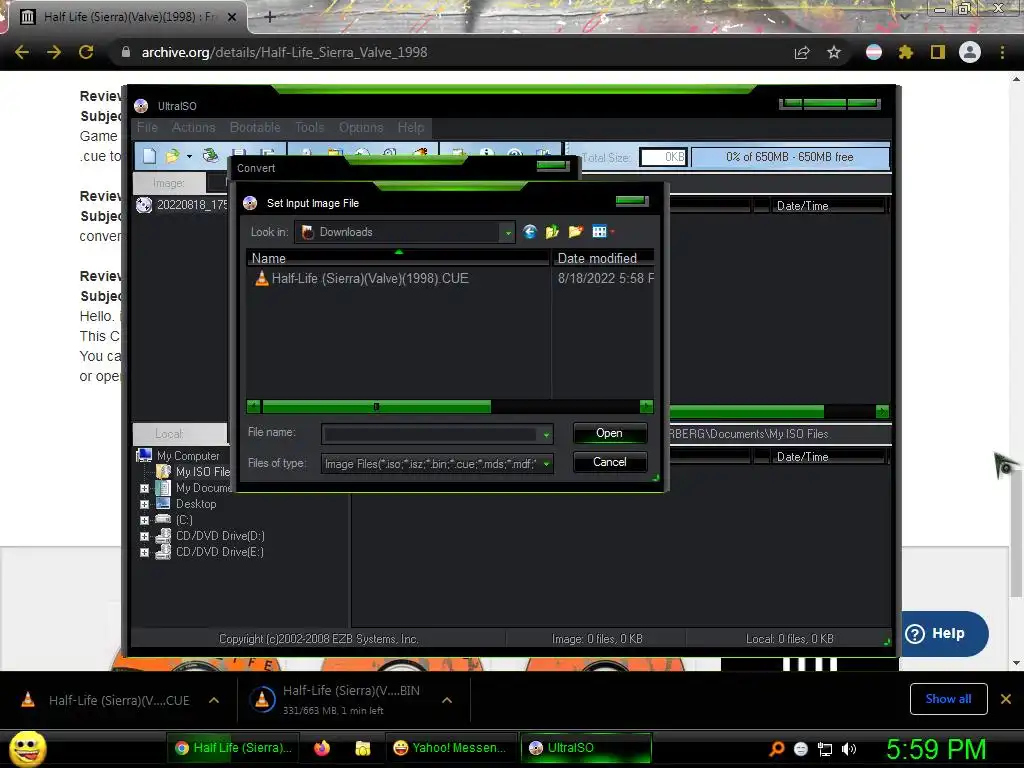The height and width of the screenshot is (768, 1024).
Task: Click the 0% of 650MB capacity bar
Action: coord(790,157)
